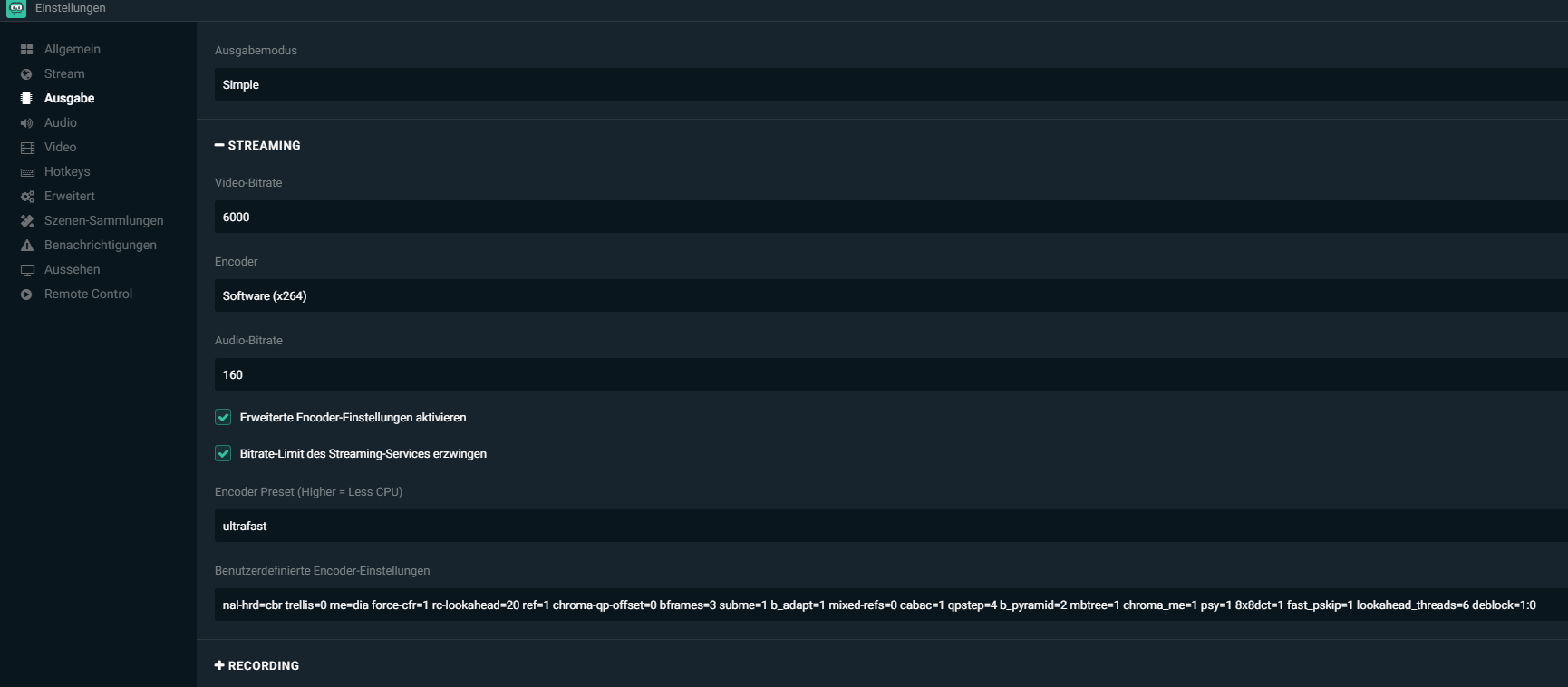1568x687 pixels.
Task: Expand the RECORDING section
Action: (256, 665)
